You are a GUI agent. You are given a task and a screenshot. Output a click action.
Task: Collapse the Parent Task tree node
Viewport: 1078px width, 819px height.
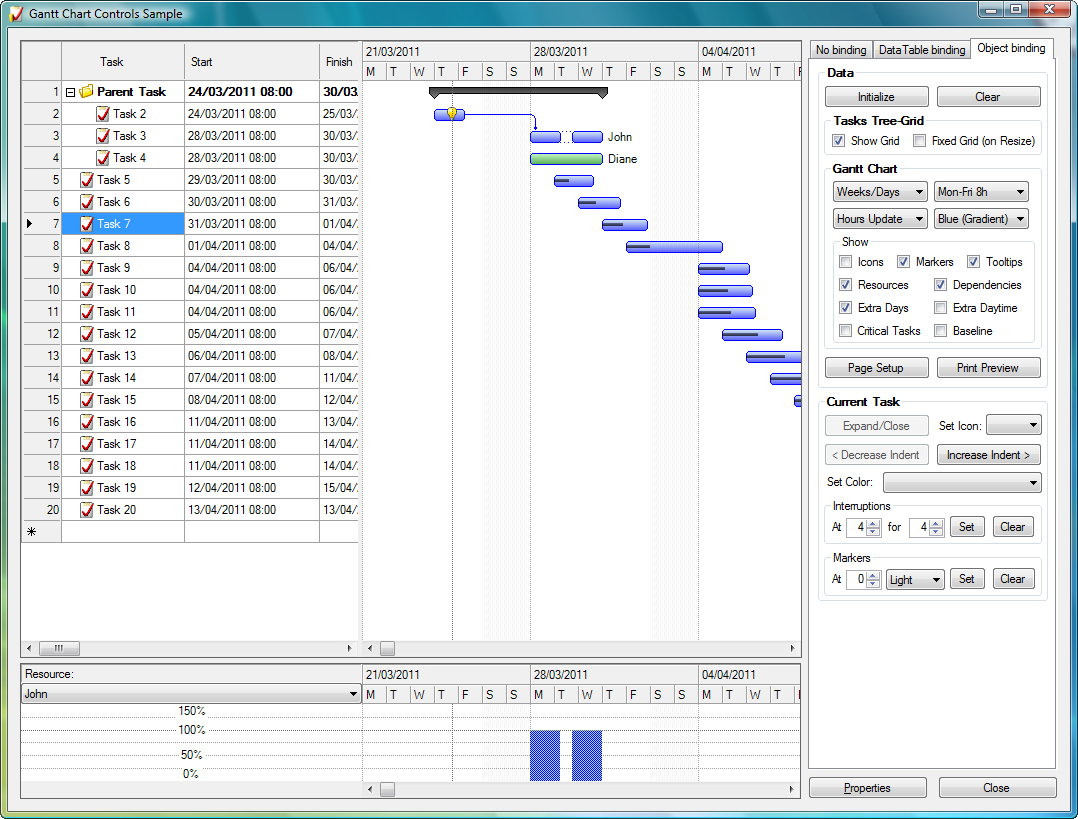coord(68,91)
